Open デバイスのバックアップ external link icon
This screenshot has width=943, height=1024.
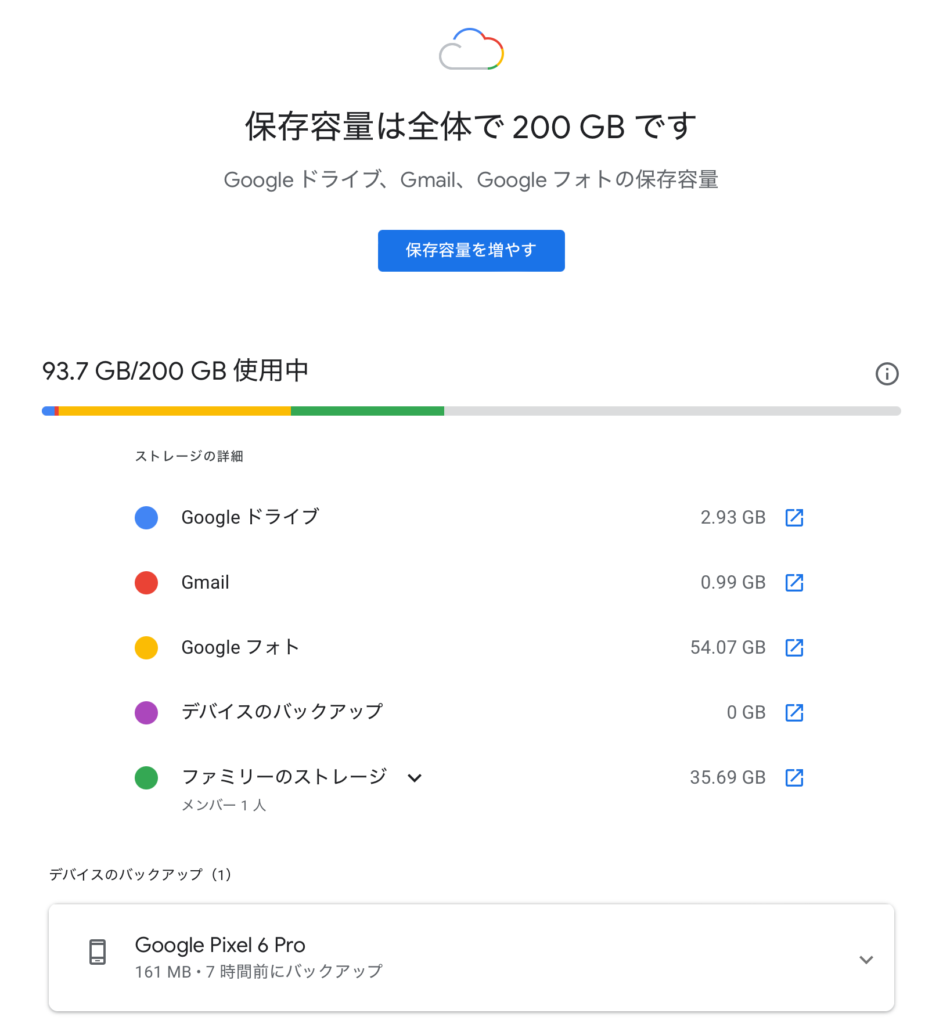click(x=794, y=713)
